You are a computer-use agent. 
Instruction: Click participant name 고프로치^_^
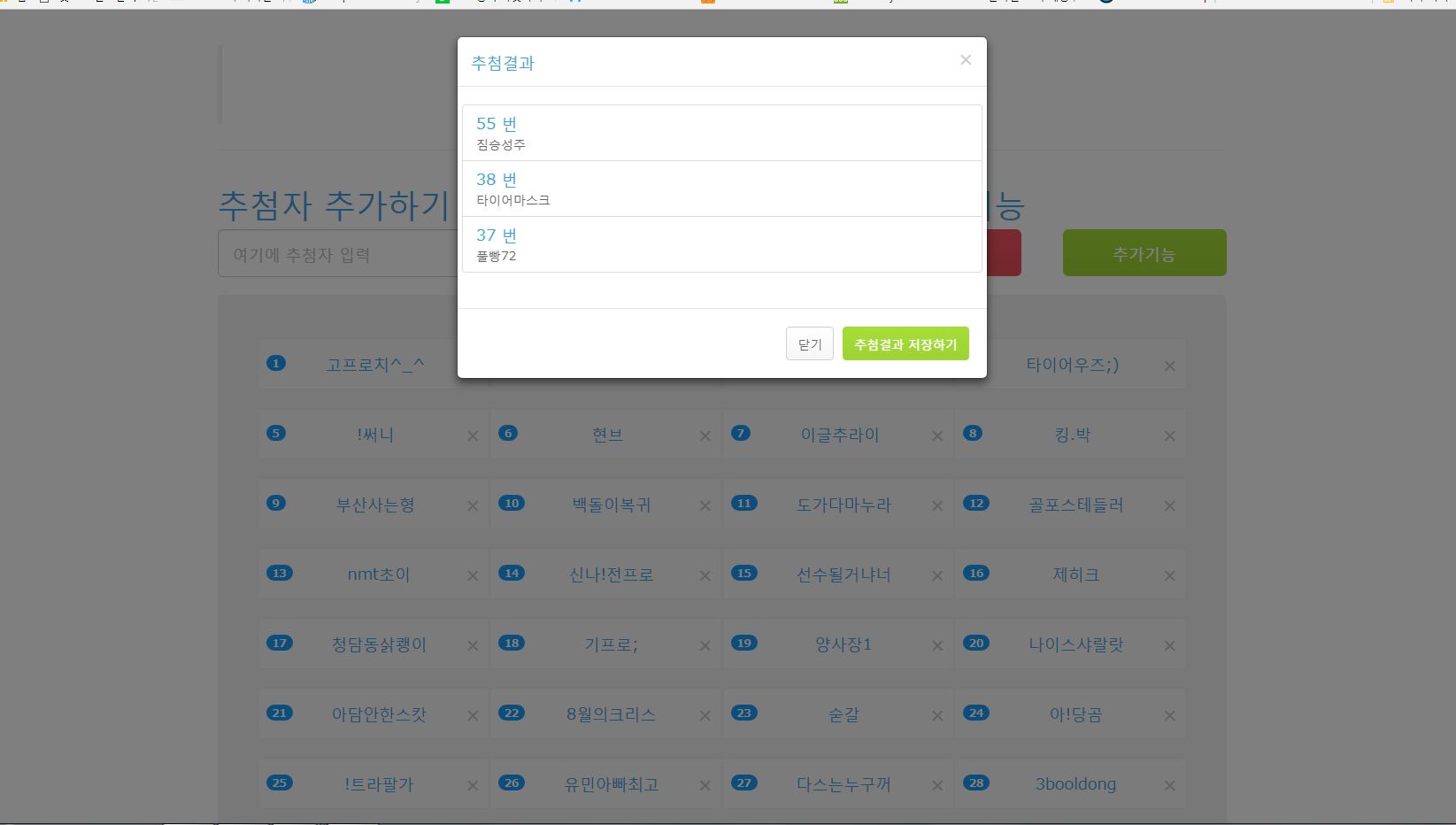[375, 365]
